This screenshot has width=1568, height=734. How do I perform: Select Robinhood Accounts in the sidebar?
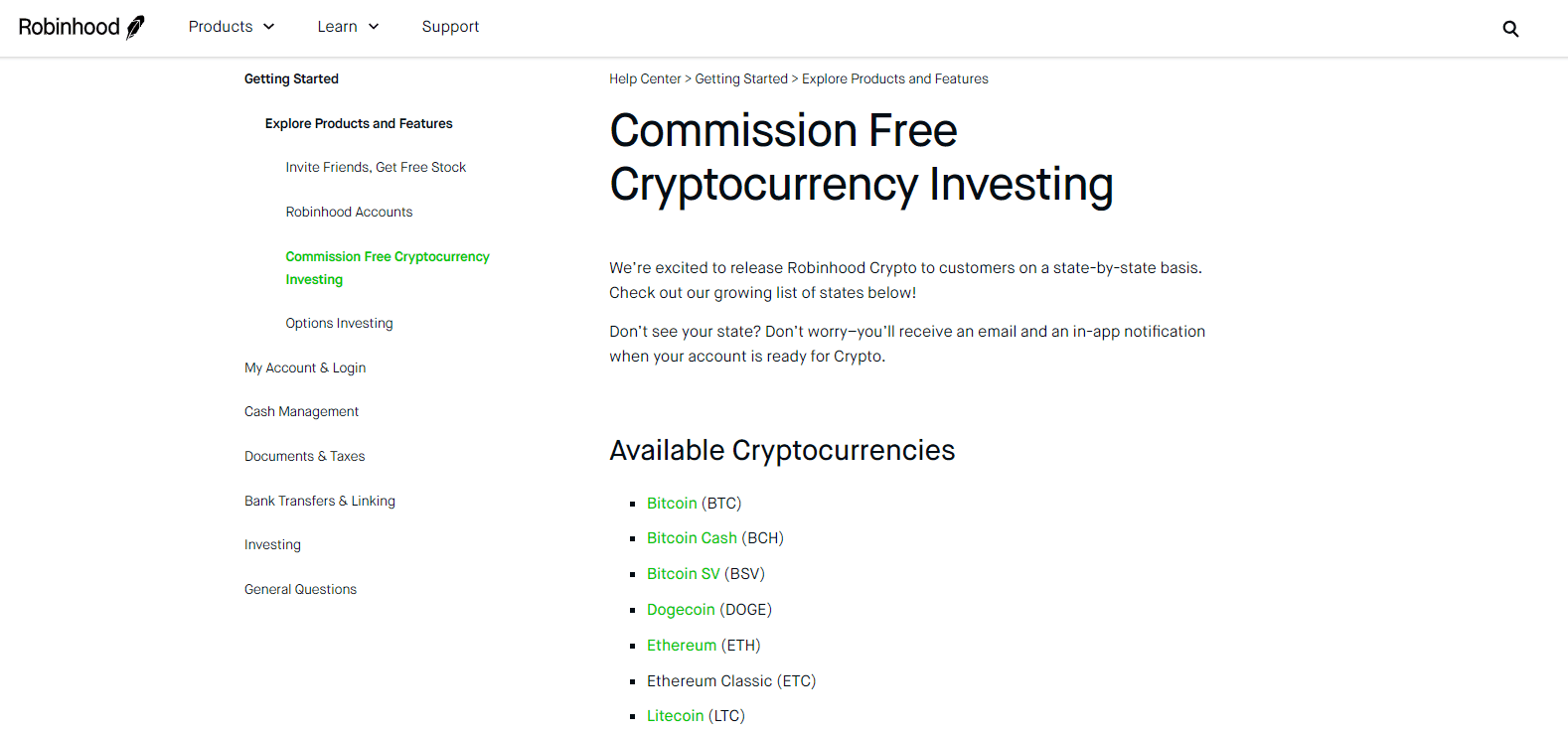coord(349,212)
